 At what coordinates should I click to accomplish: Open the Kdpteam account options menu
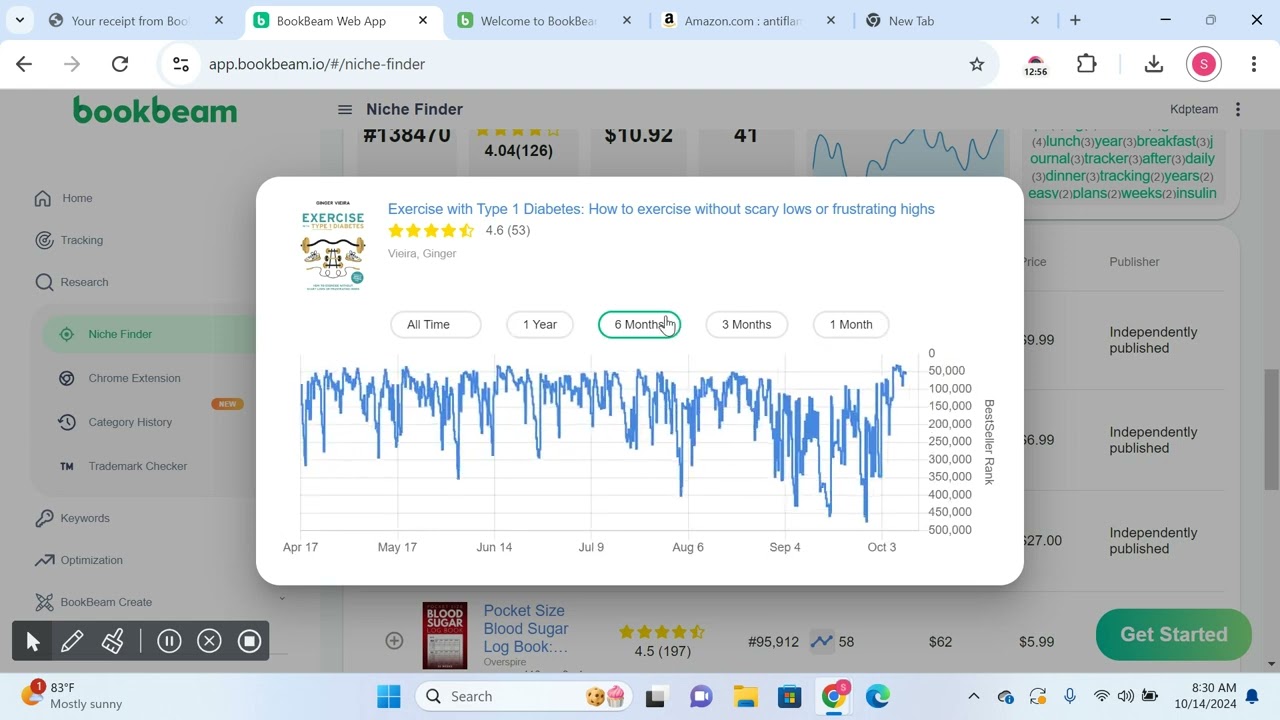tap(1238, 109)
